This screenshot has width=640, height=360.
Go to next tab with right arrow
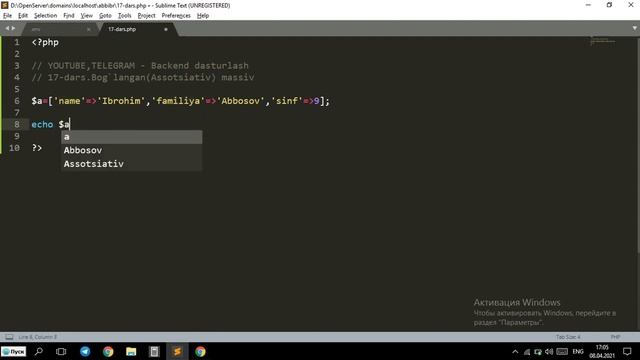(x=13, y=28)
